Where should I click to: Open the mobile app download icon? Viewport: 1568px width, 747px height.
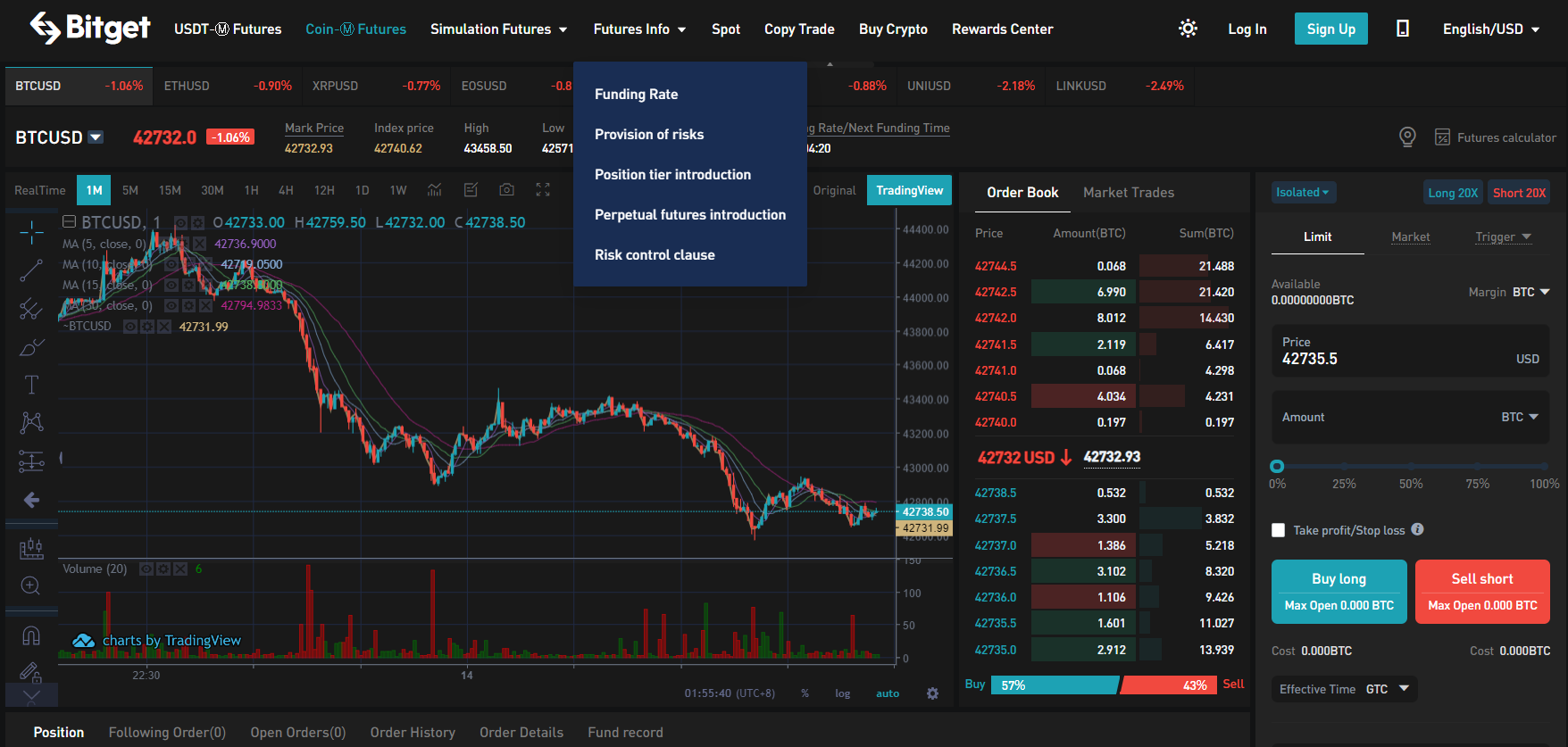(1403, 29)
